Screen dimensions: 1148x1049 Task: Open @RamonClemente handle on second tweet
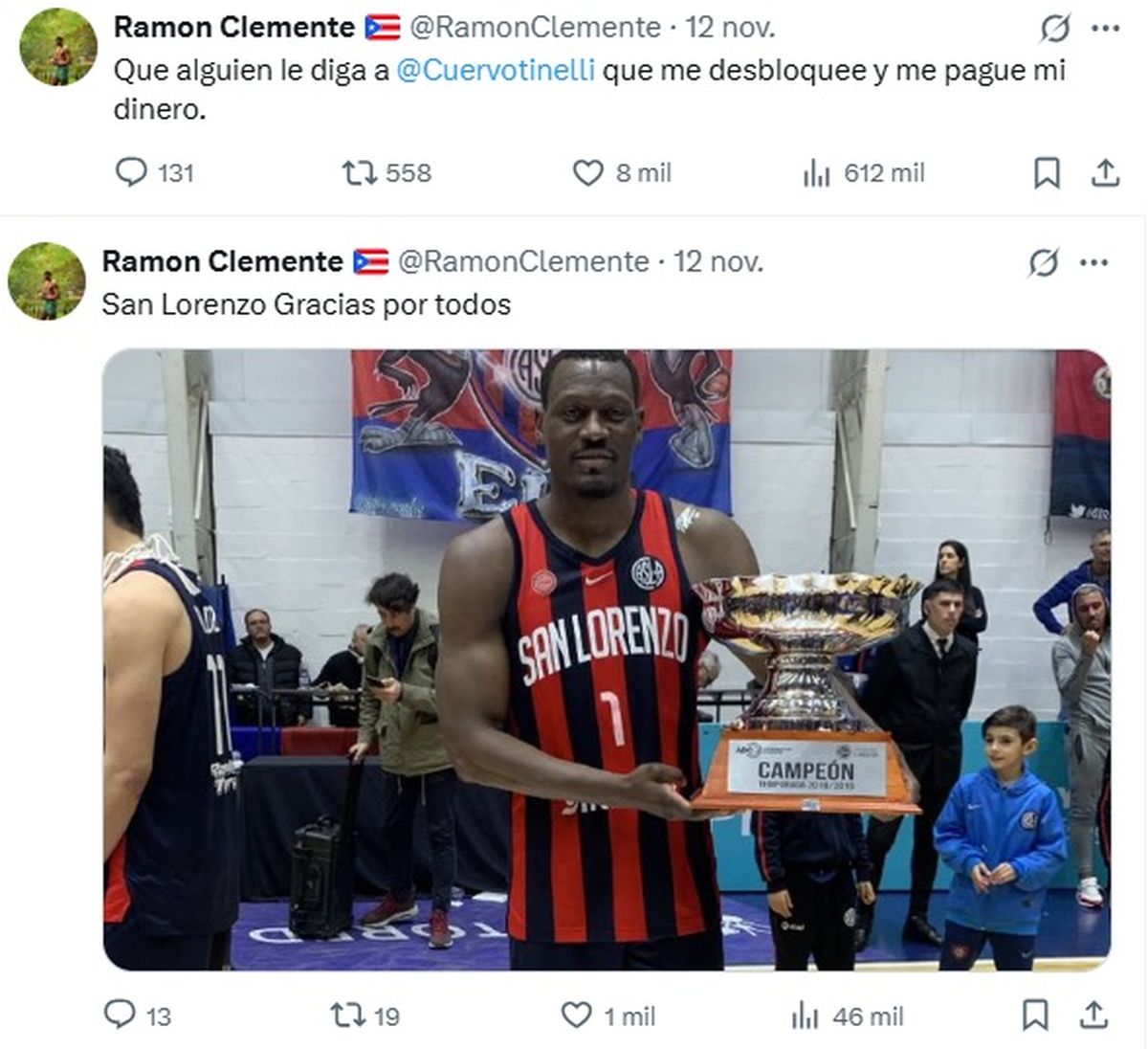pyautogui.click(x=523, y=261)
